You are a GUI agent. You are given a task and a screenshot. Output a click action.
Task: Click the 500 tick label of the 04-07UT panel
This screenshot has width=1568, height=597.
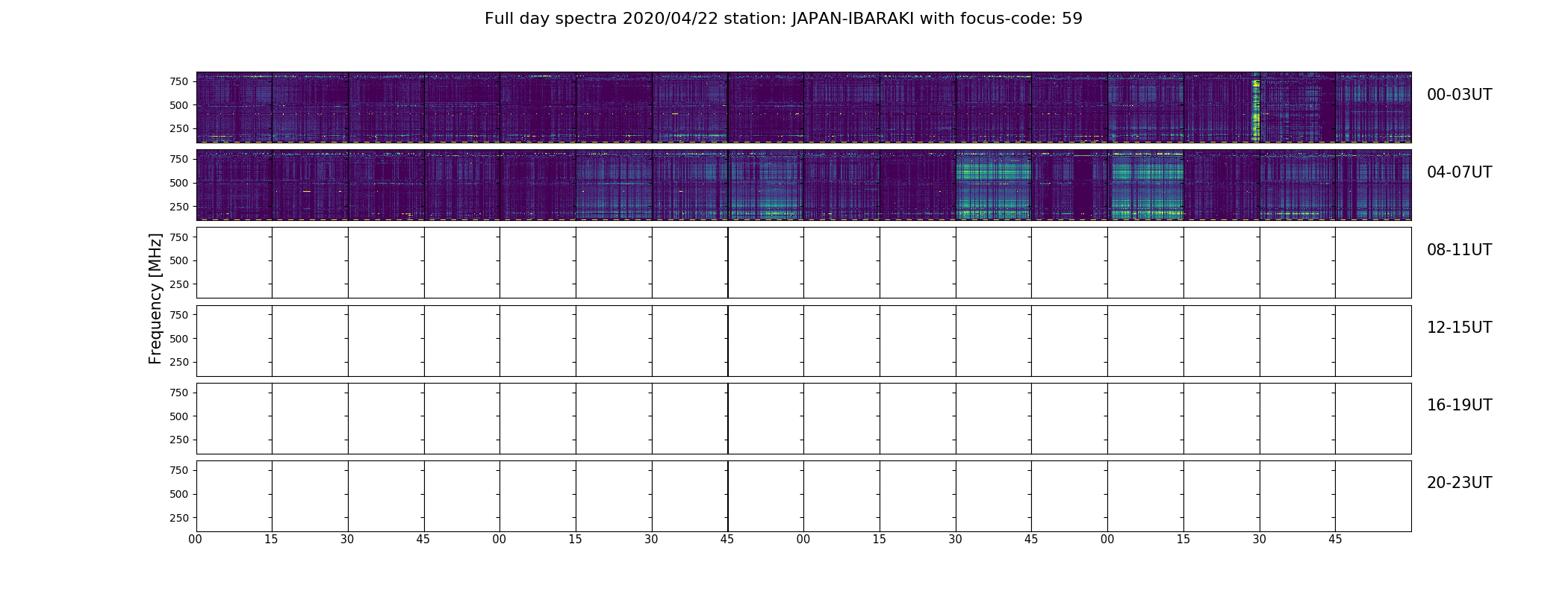point(179,183)
